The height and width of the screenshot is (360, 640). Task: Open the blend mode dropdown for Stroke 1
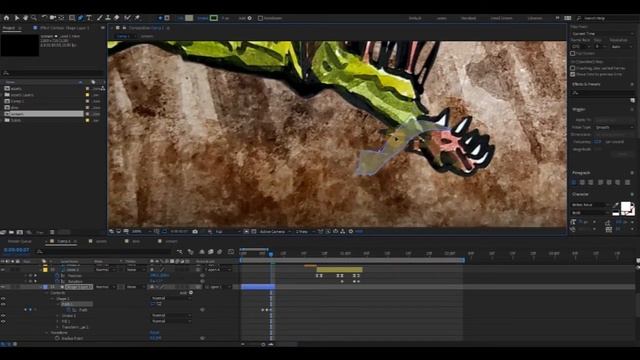(170, 316)
